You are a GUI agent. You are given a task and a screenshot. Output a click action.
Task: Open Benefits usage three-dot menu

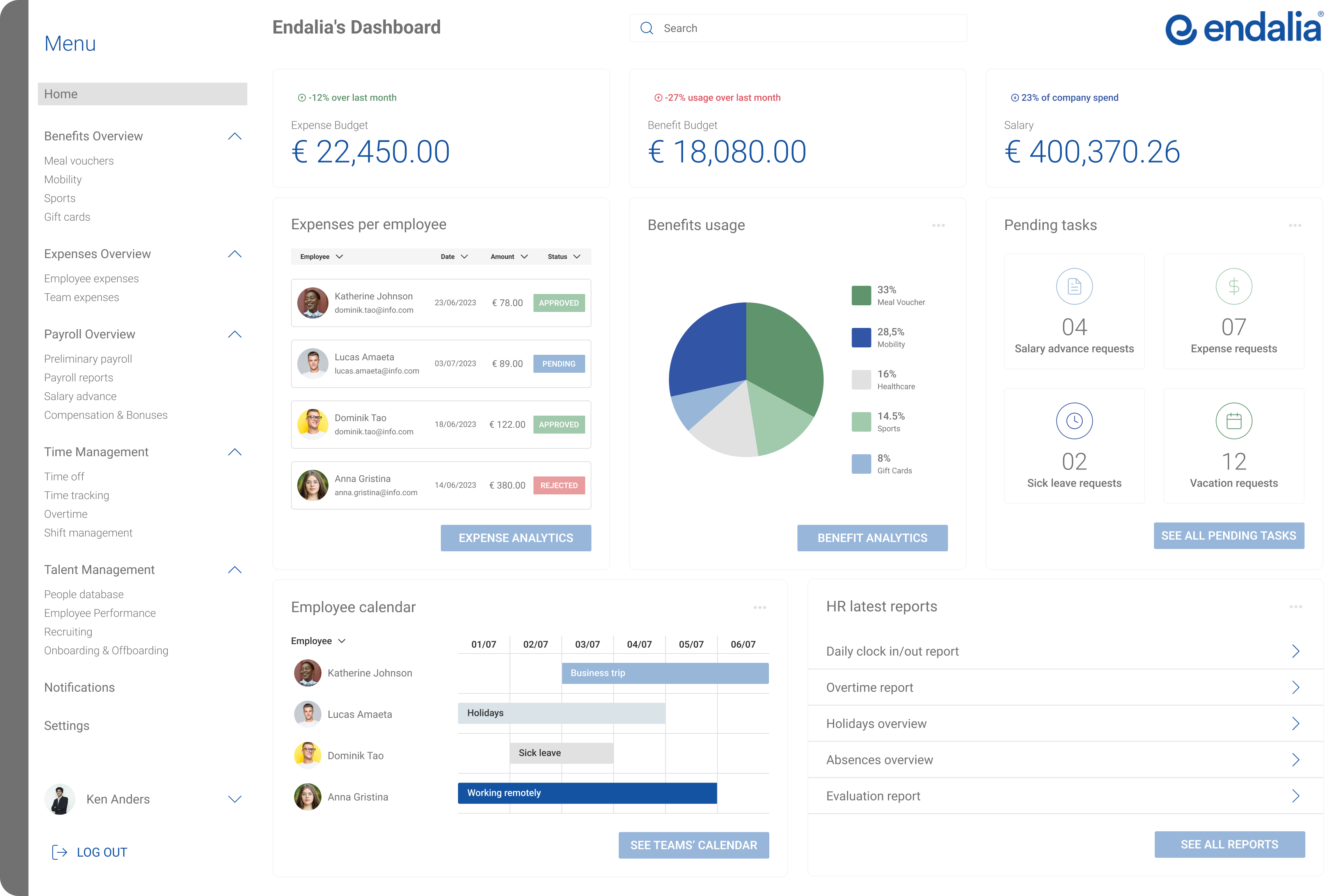tap(938, 225)
